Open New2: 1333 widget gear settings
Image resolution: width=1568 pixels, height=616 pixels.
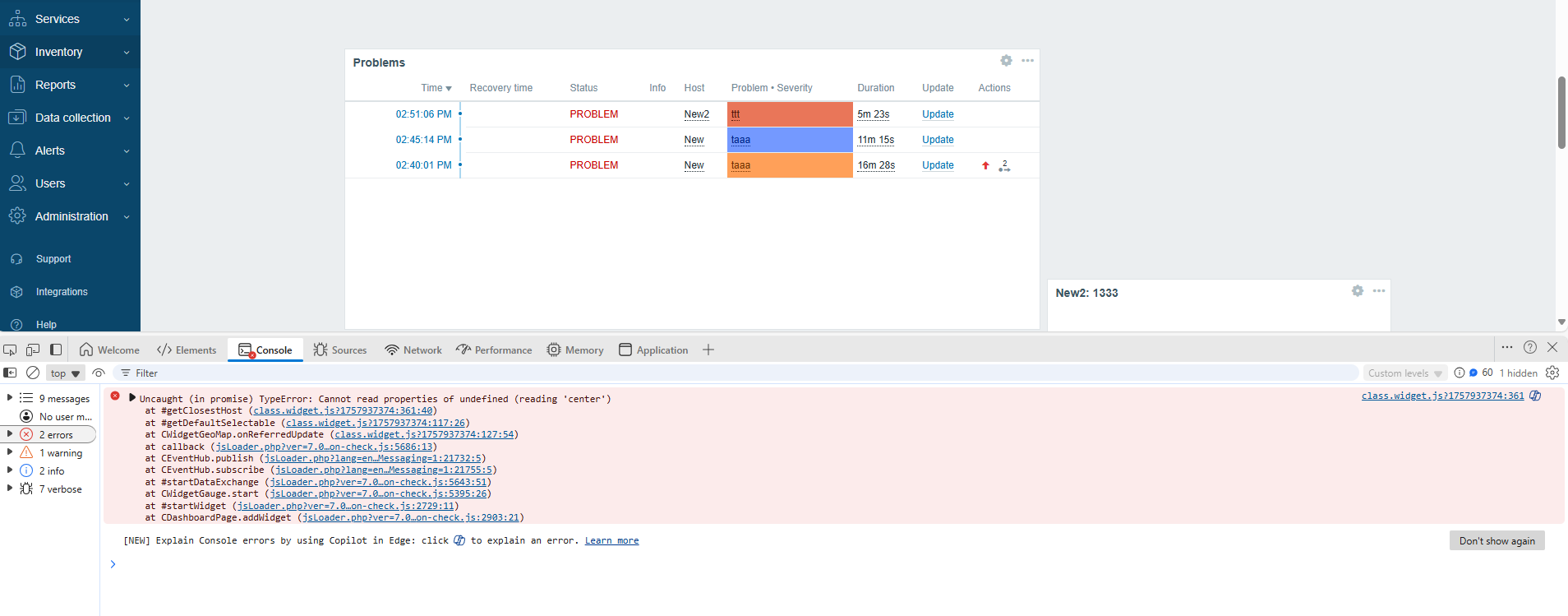point(1358,291)
